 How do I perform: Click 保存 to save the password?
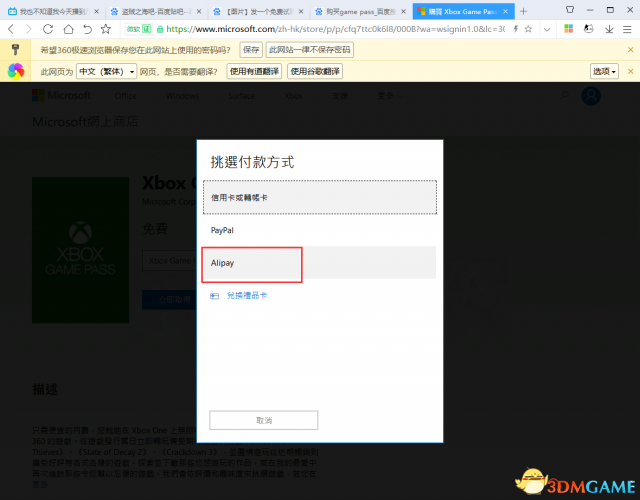(251, 50)
